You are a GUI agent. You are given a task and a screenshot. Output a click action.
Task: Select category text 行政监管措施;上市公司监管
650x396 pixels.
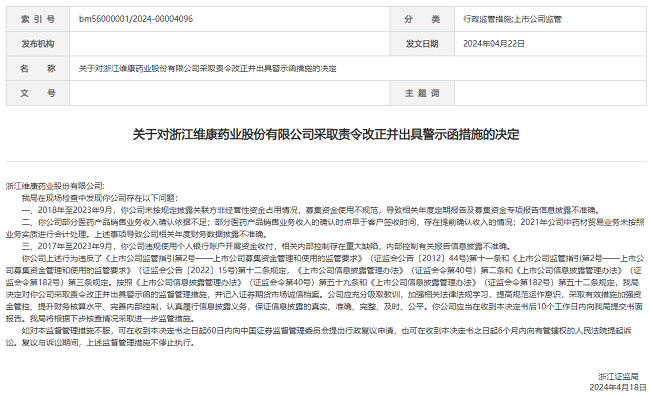512,19
